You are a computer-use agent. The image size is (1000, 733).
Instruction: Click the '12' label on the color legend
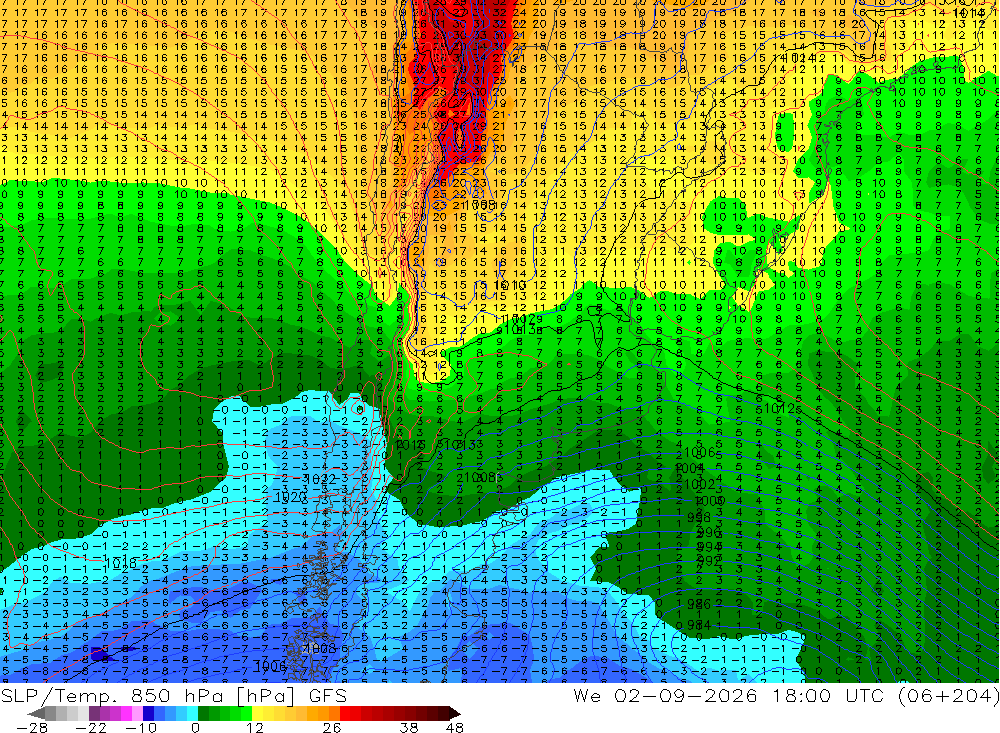point(255,727)
